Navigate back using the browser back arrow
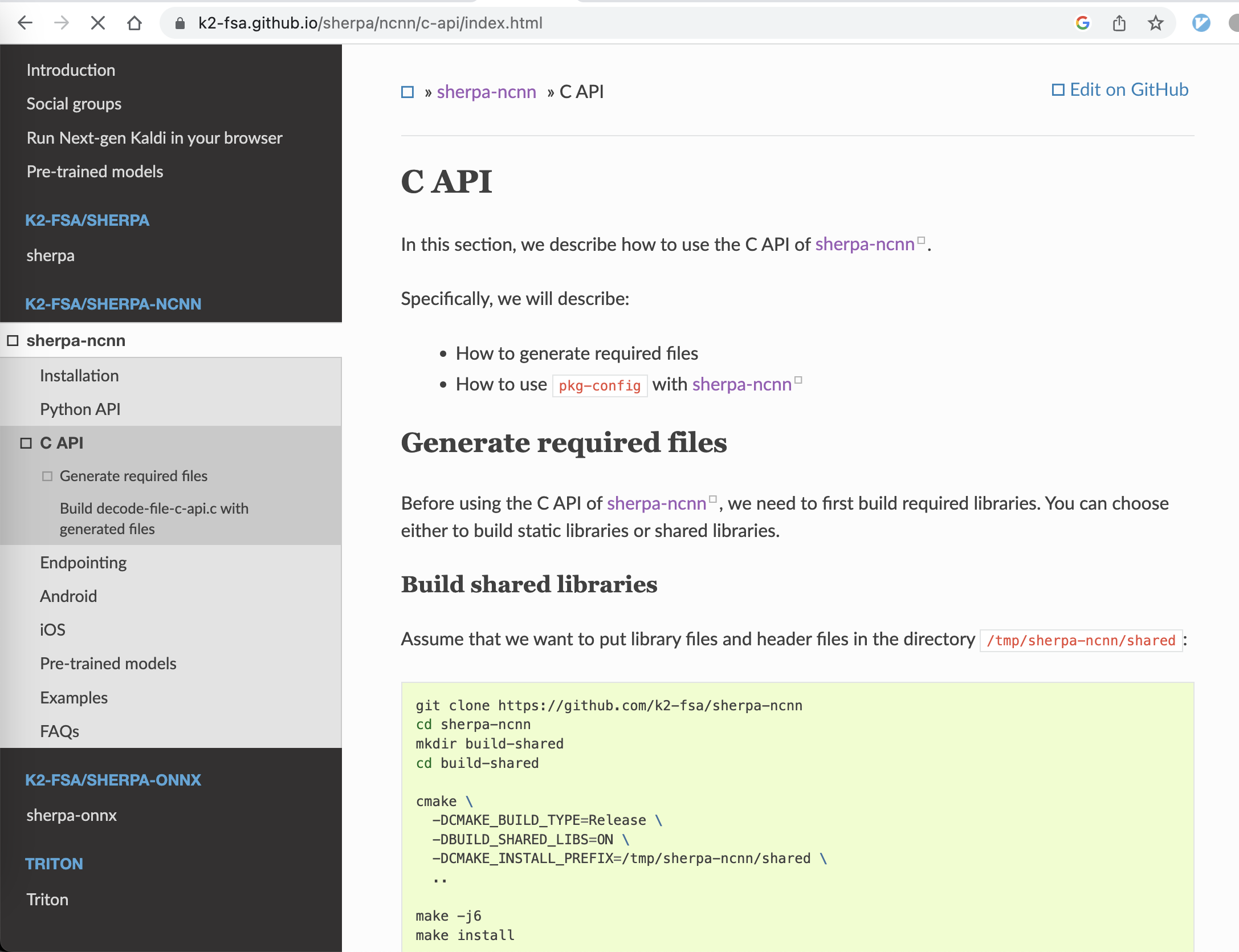Image resolution: width=1239 pixels, height=952 pixels. (25, 23)
